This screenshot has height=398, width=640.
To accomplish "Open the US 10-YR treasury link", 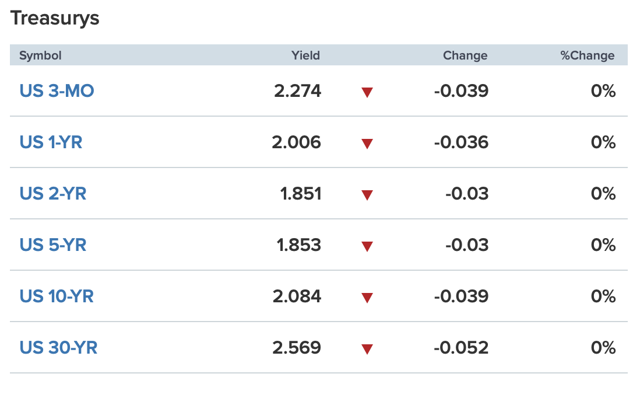I will [57, 296].
